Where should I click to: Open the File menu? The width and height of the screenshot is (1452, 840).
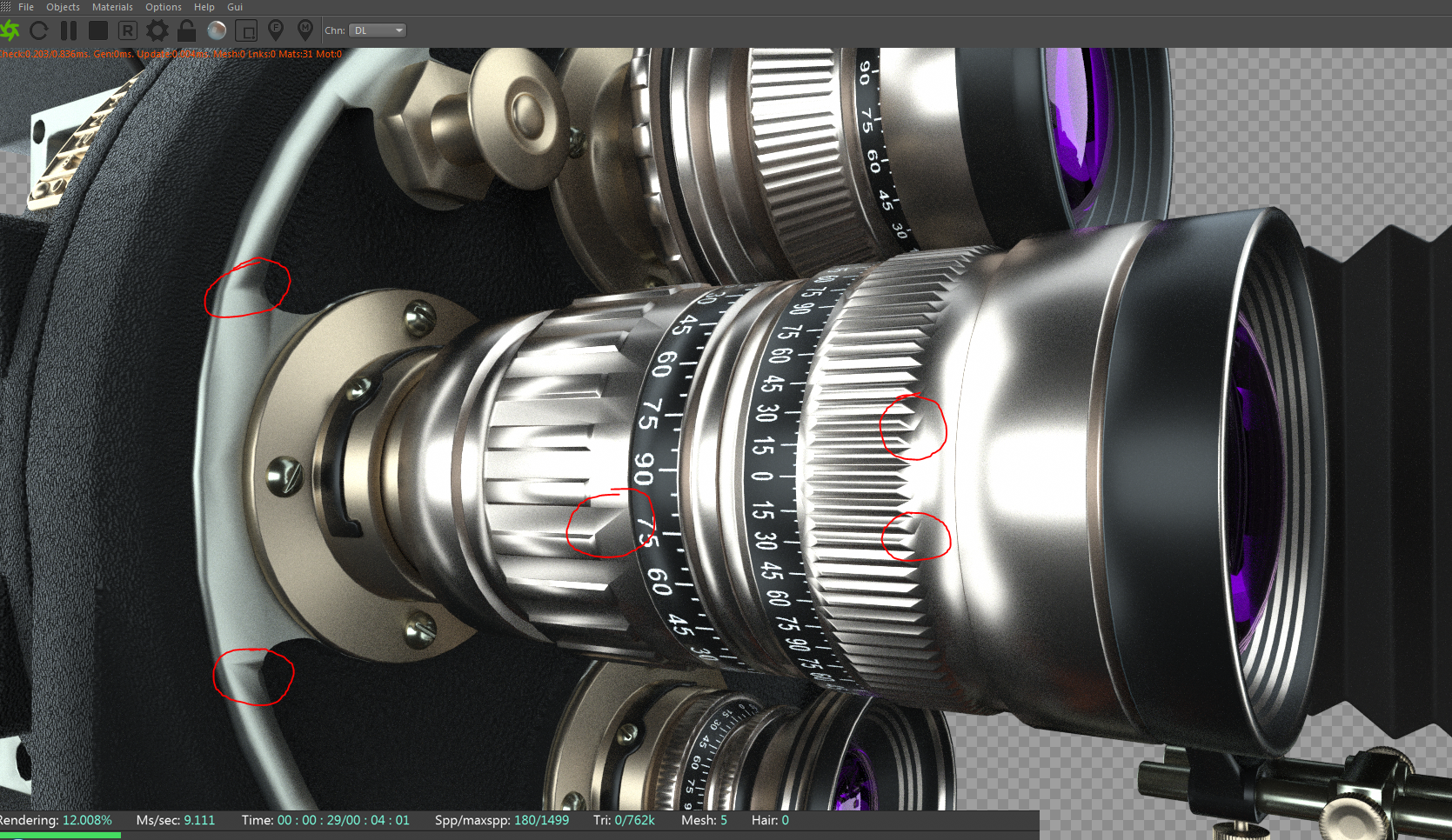pyautogui.click(x=26, y=7)
